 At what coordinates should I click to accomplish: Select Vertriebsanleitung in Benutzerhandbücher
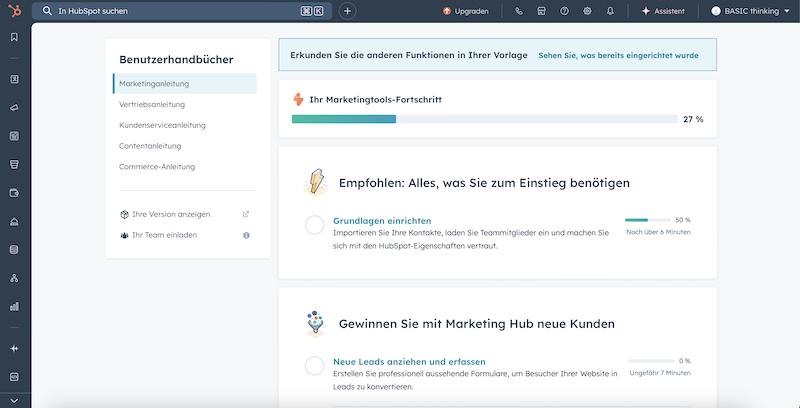pyautogui.click(x=152, y=104)
